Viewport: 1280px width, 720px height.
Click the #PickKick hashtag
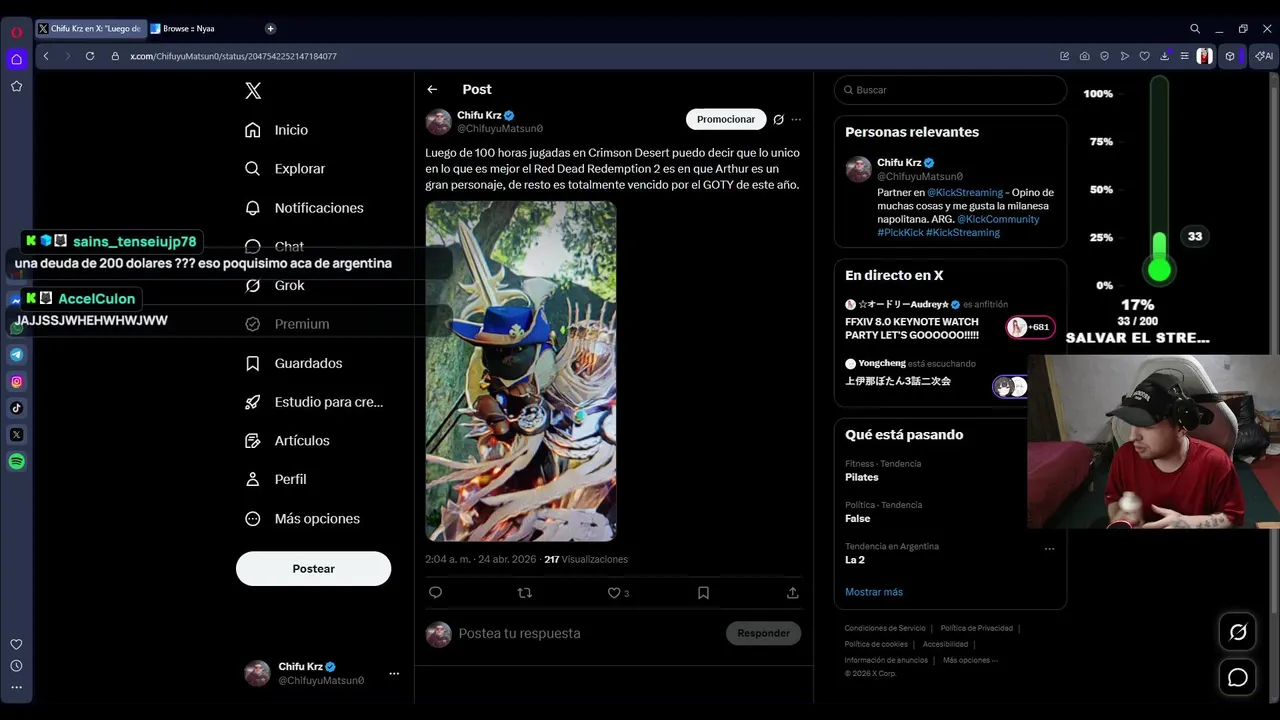pyautogui.click(x=899, y=232)
